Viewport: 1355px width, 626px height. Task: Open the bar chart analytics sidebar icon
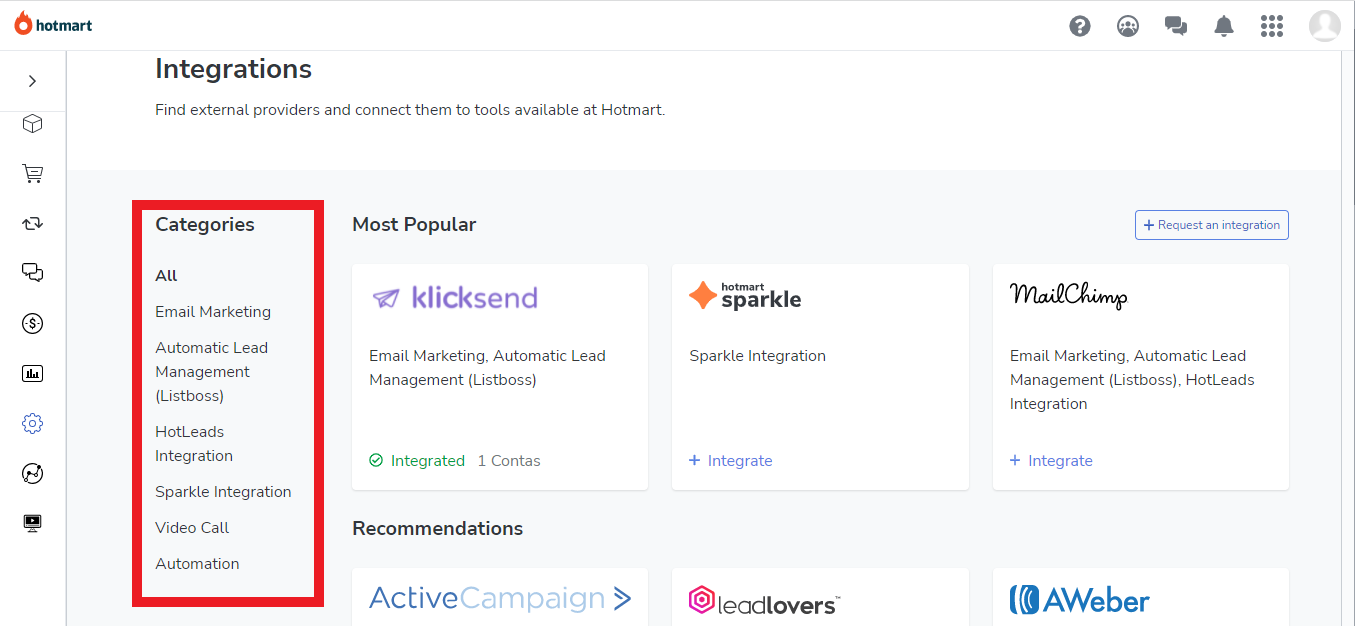pos(33,373)
